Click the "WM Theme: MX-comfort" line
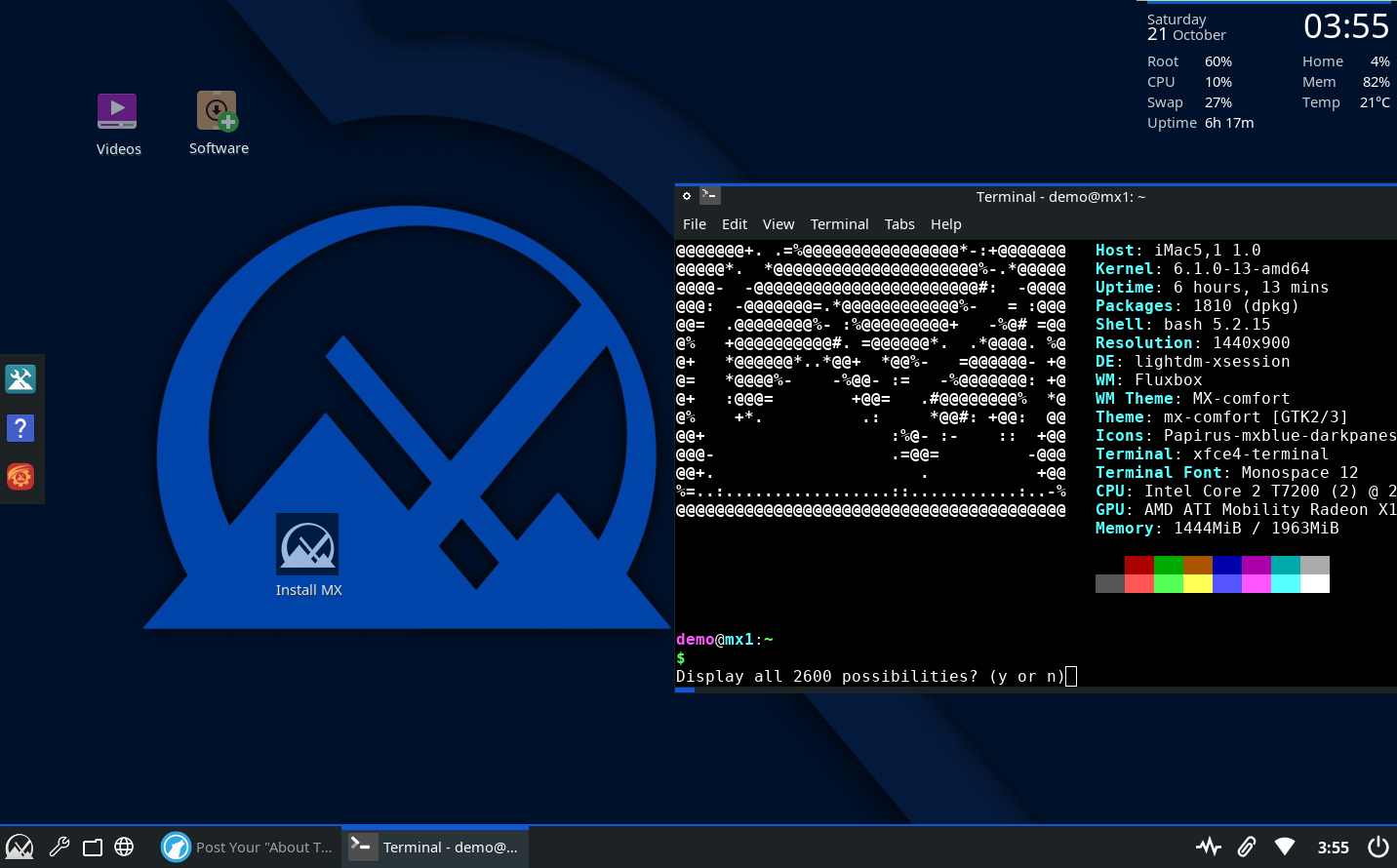The image size is (1397, 868). pyautogui.click(x=1193, y=399)
